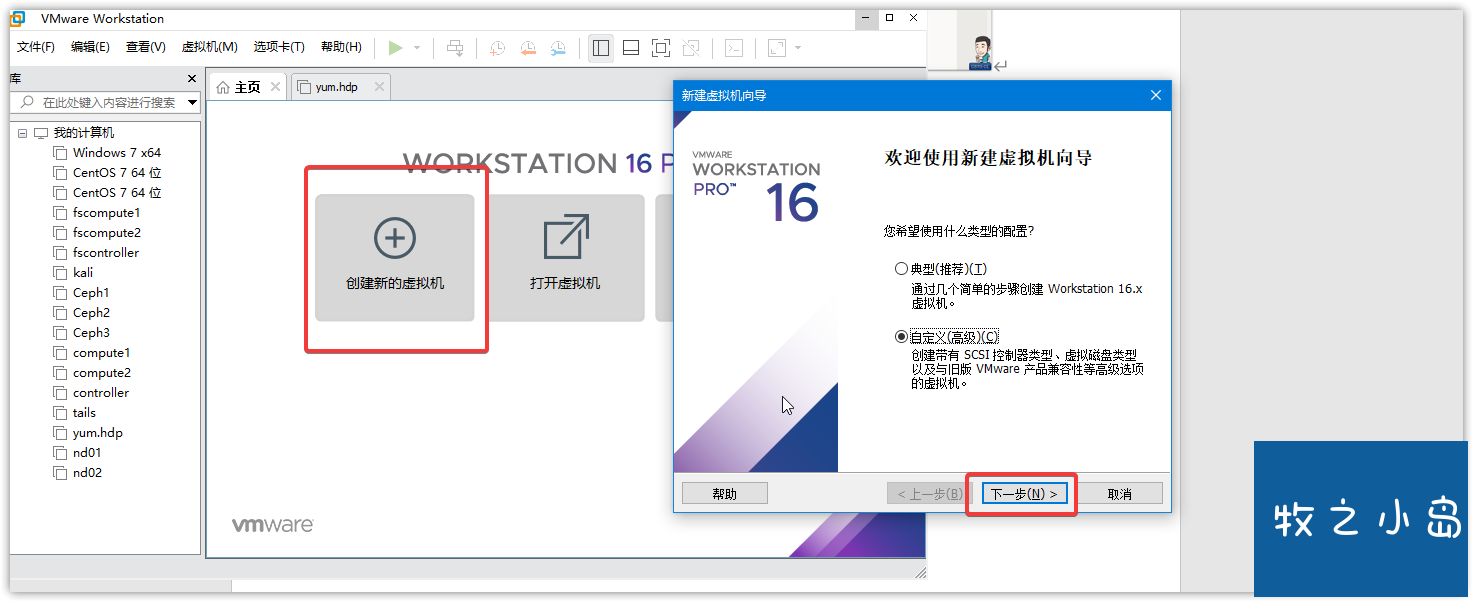Screen dimensions: 1473x602
Task: Switch to the yum.hdp tab
Action: (341, 87)
